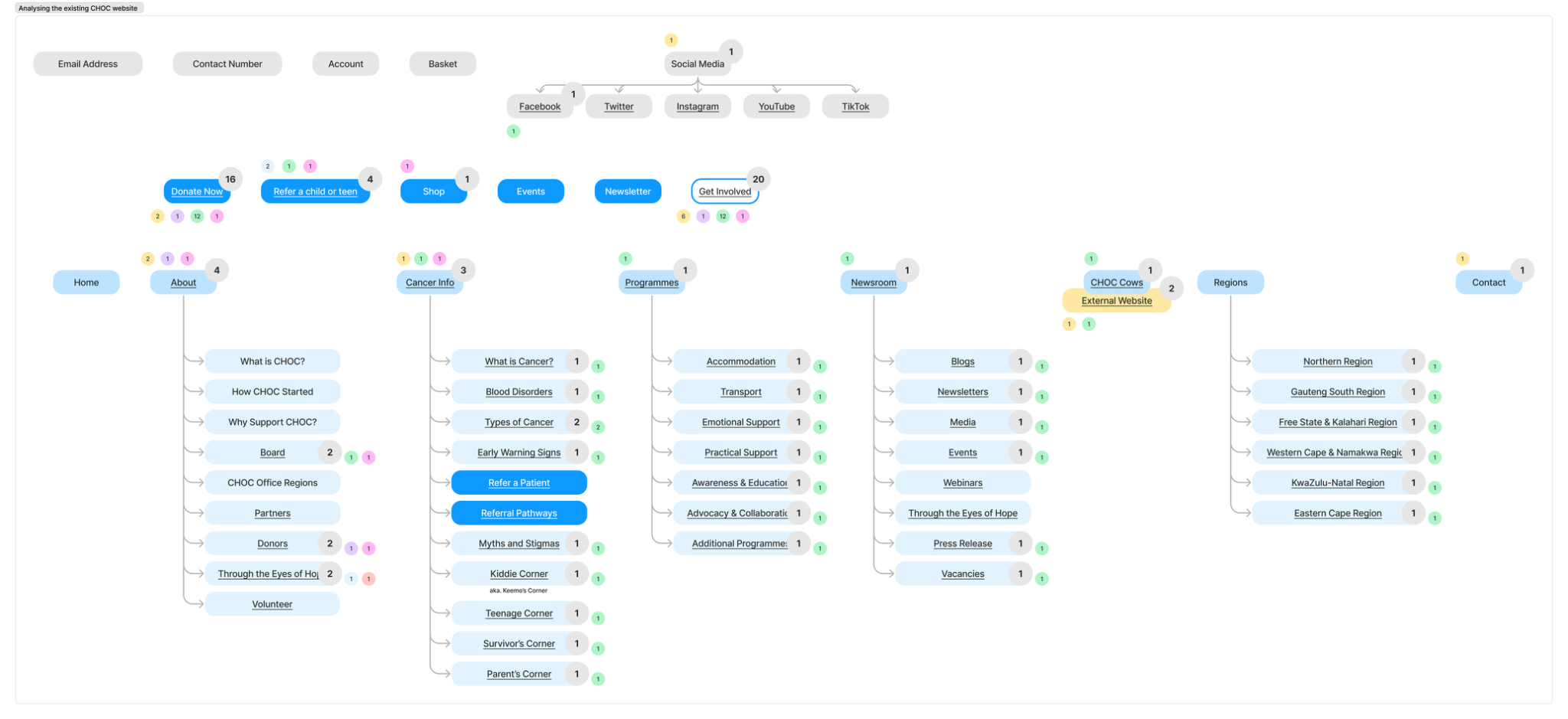Click the blue Refer a Patient node

[519, 483]
